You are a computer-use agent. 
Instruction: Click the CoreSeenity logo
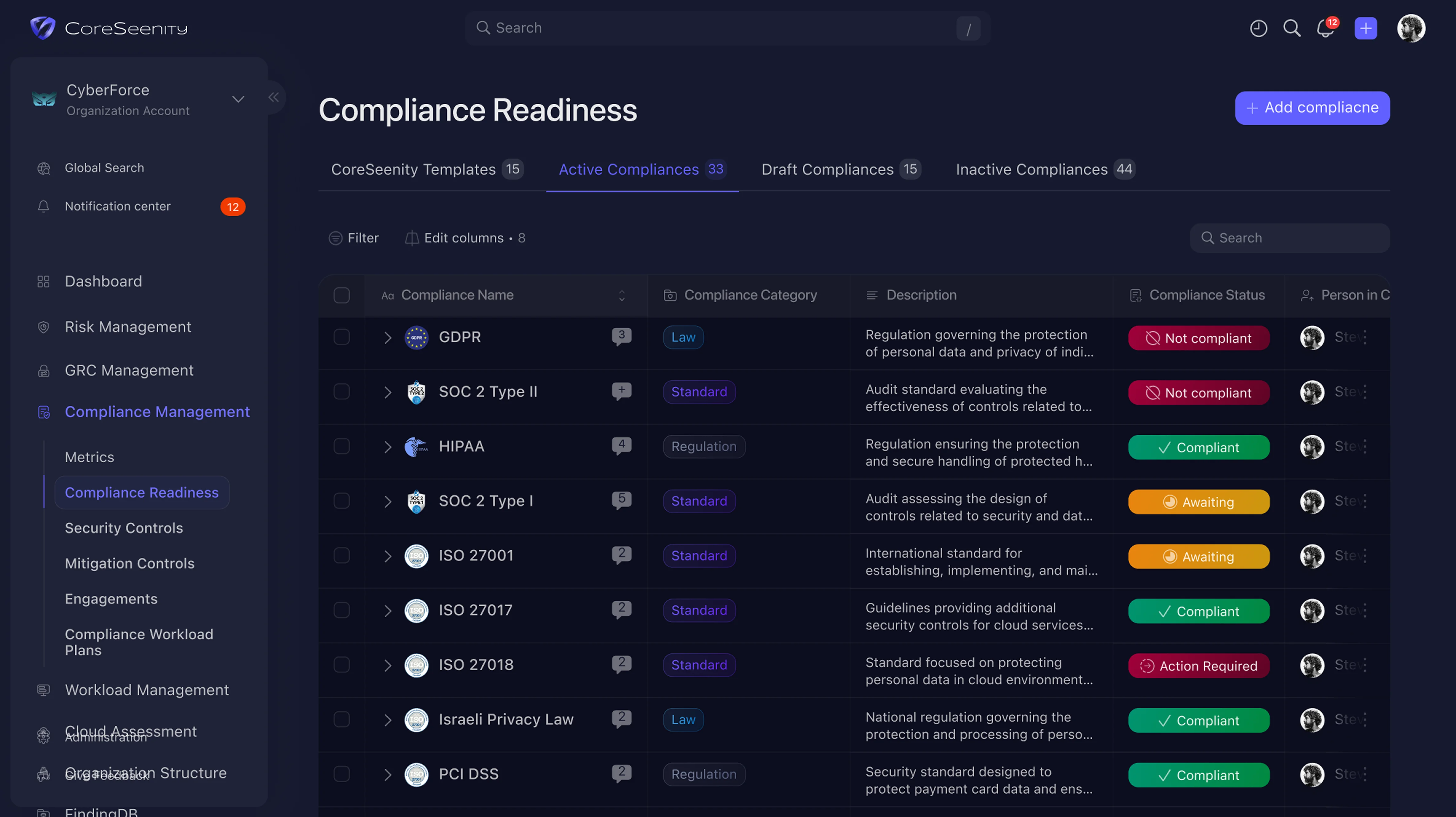click(x=109, y=28)
